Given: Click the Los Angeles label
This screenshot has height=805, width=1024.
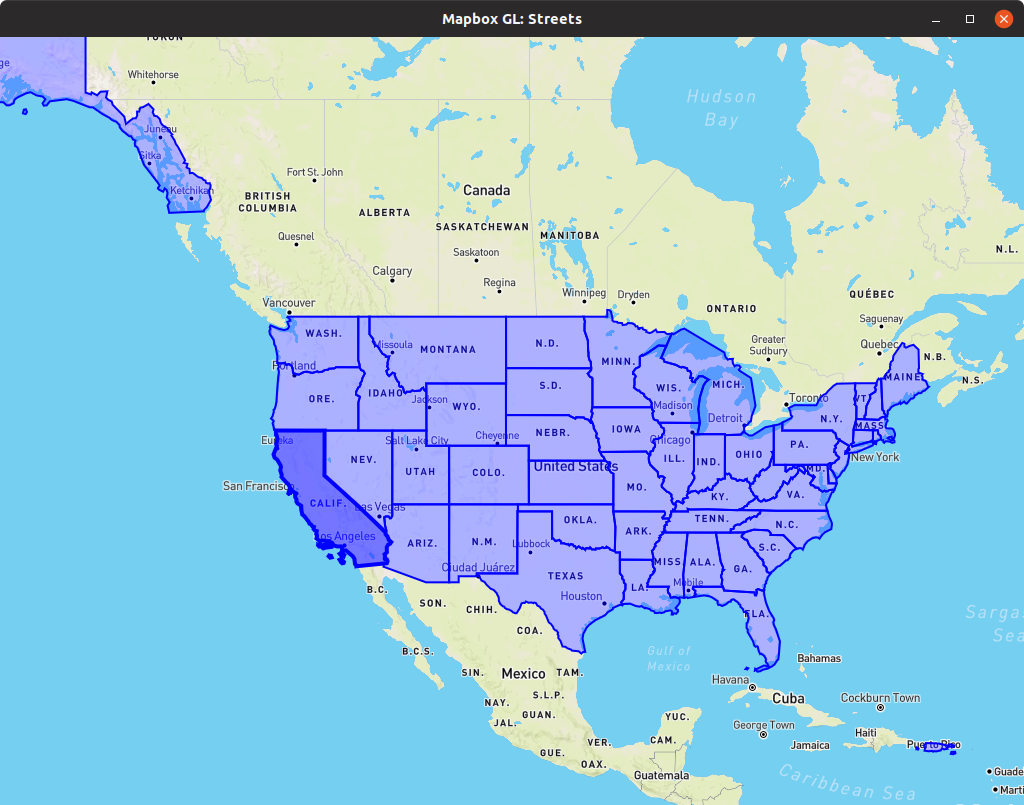Looking at the screenshot, I should point(344,536).
